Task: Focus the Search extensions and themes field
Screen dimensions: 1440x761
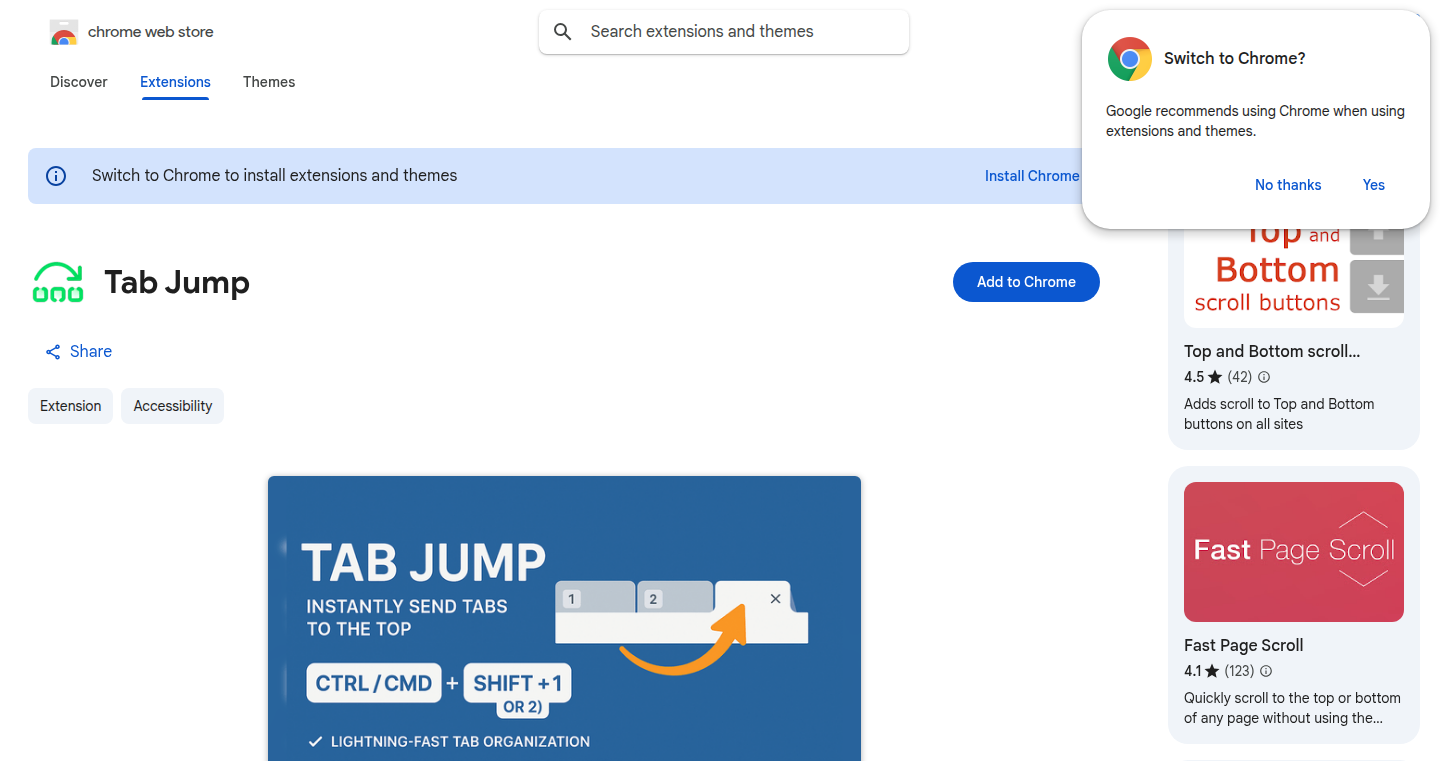Action: [x=724, y=32]
